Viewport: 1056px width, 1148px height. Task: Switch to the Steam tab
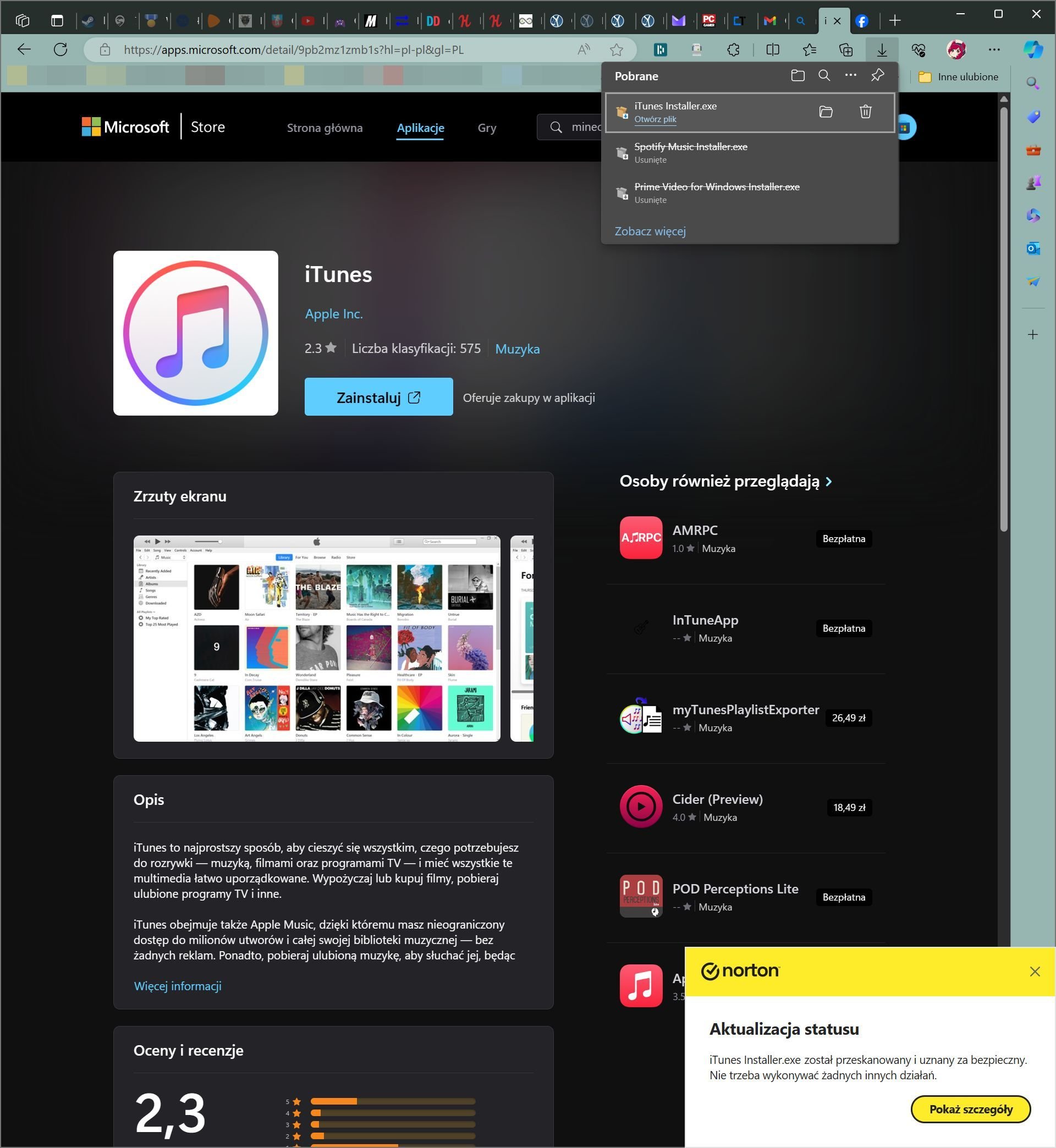coord(88,21)
